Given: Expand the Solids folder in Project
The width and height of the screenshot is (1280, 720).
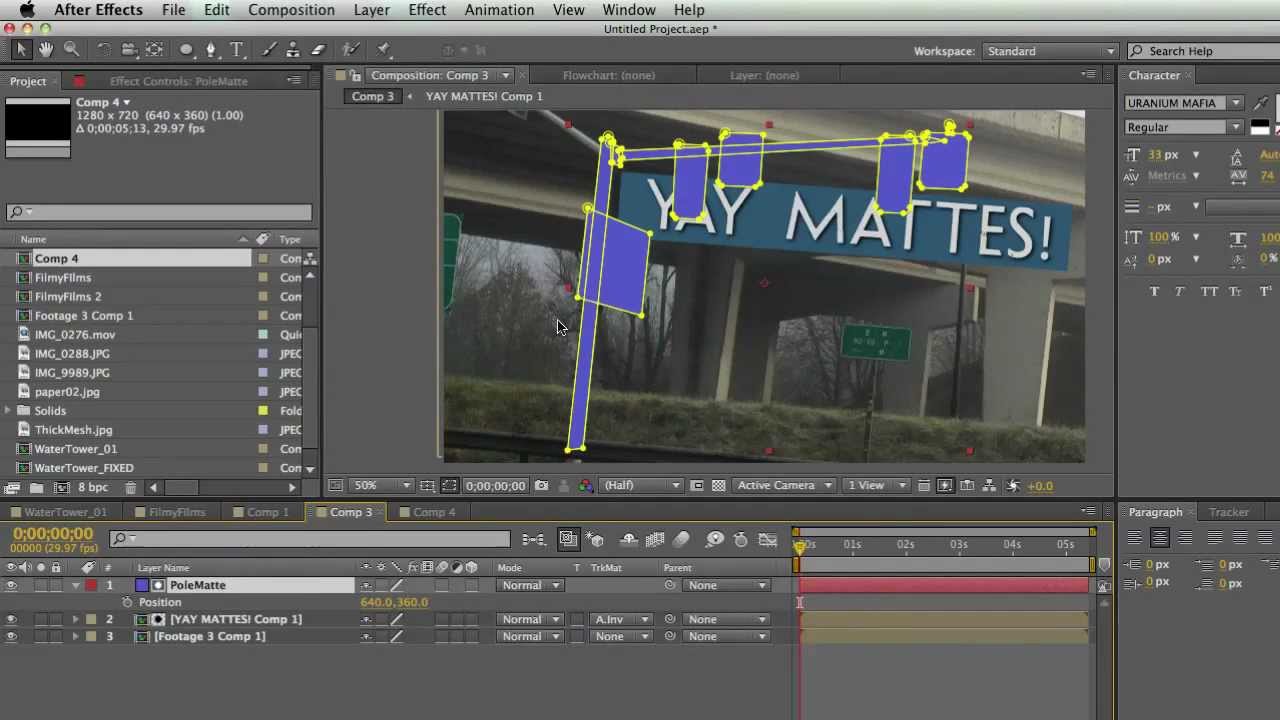Looking at the screenshot, I should pos(9,411).
